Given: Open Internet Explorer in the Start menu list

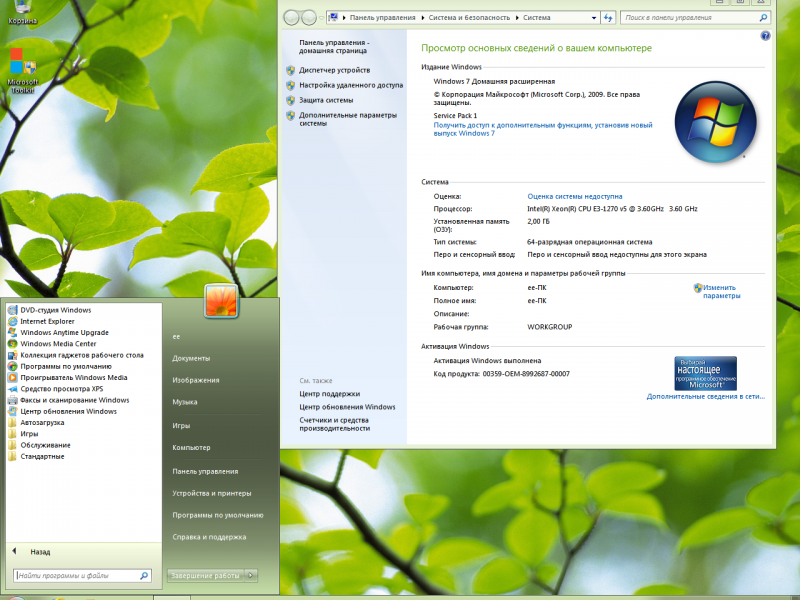Looking at the screenshot, I should pyautogui.click(x=47, y=321).
